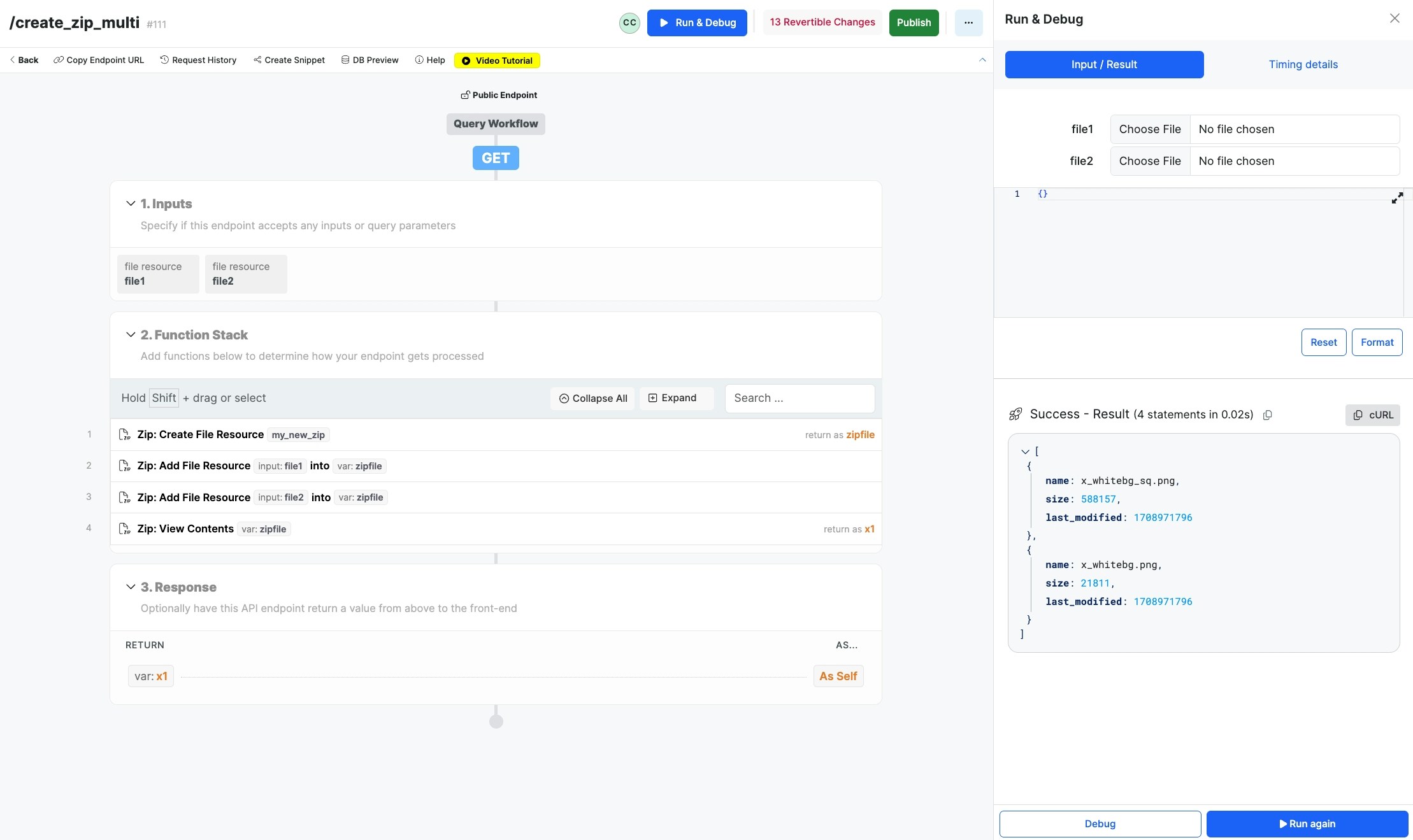Collapse the JSON result array
Image resolution: width=1413 pixels, height=840 pixels.
pyautogui.click(x=1025, y=452)
